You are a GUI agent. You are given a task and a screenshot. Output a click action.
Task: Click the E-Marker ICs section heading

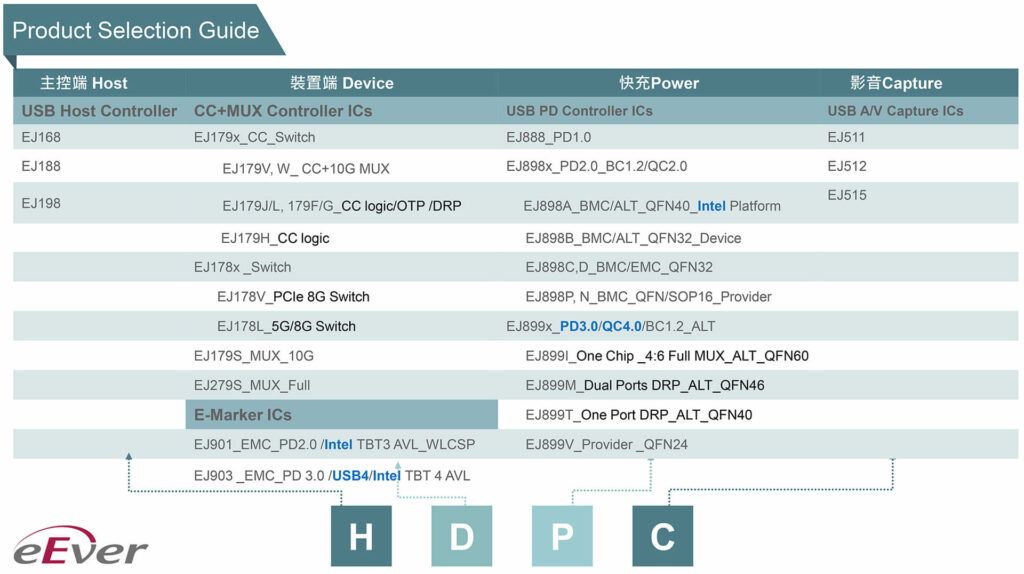coord(243,415)
